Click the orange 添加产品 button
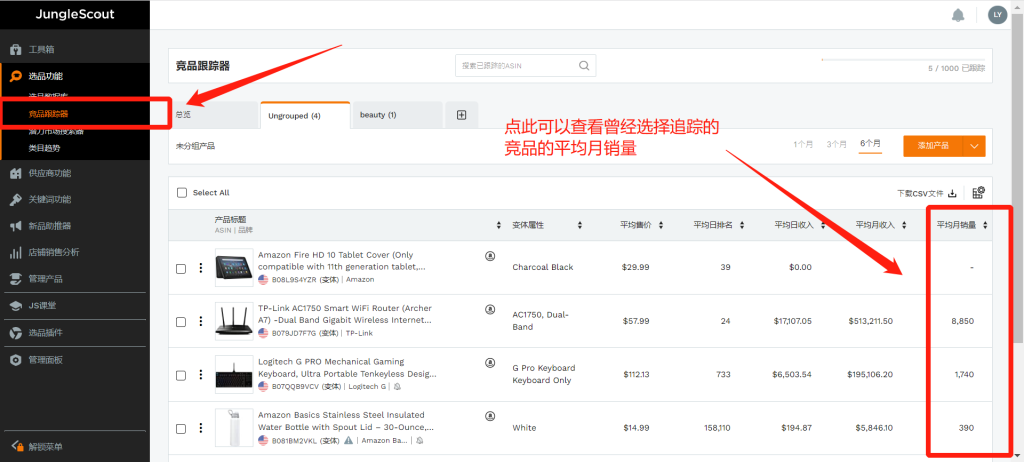The height and width of the screenshot is (462, 1024). [x=933, y=146]
